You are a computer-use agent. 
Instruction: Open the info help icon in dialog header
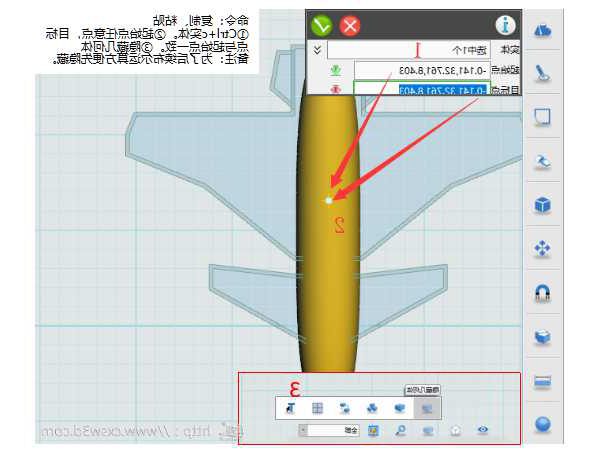click(505, 25)
